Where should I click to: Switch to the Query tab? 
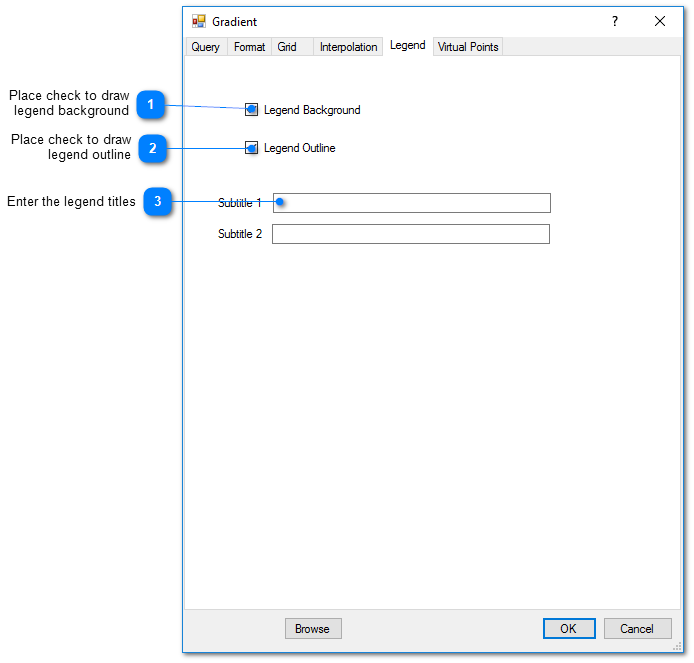pos(205,47)
